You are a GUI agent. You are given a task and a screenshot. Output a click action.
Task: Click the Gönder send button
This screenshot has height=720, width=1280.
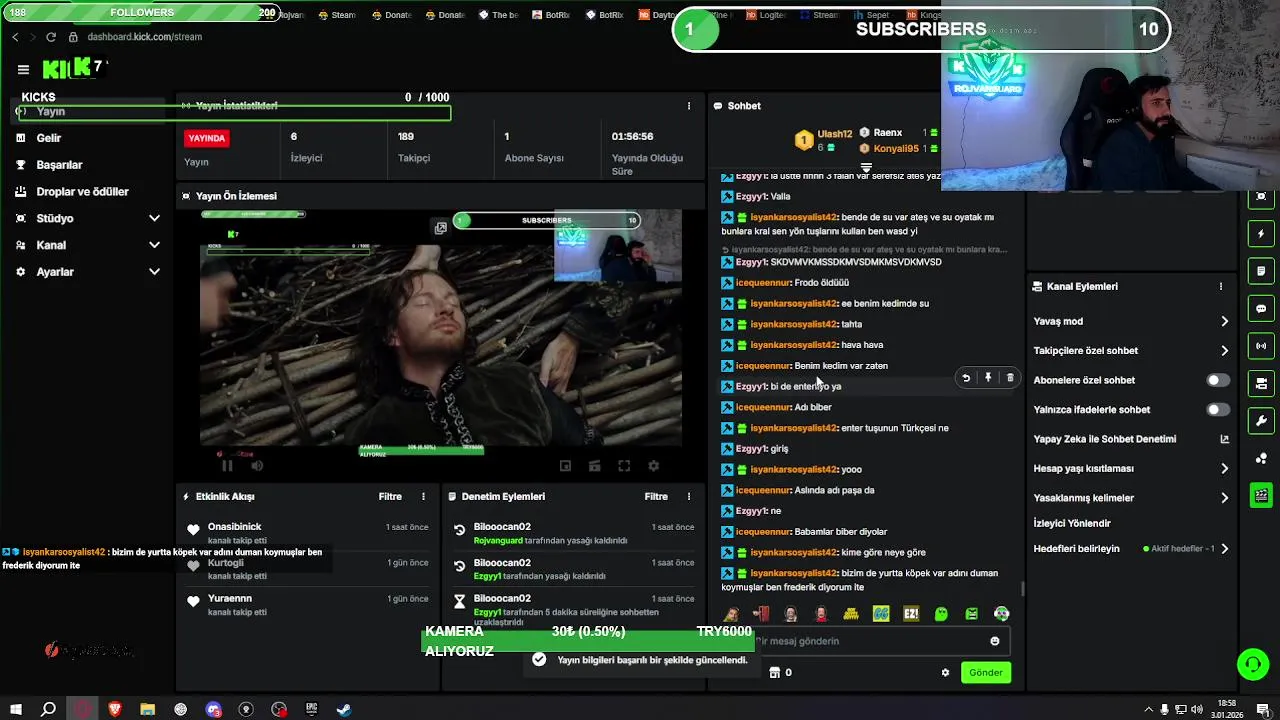pyautogui.click(x=985, y=673)
